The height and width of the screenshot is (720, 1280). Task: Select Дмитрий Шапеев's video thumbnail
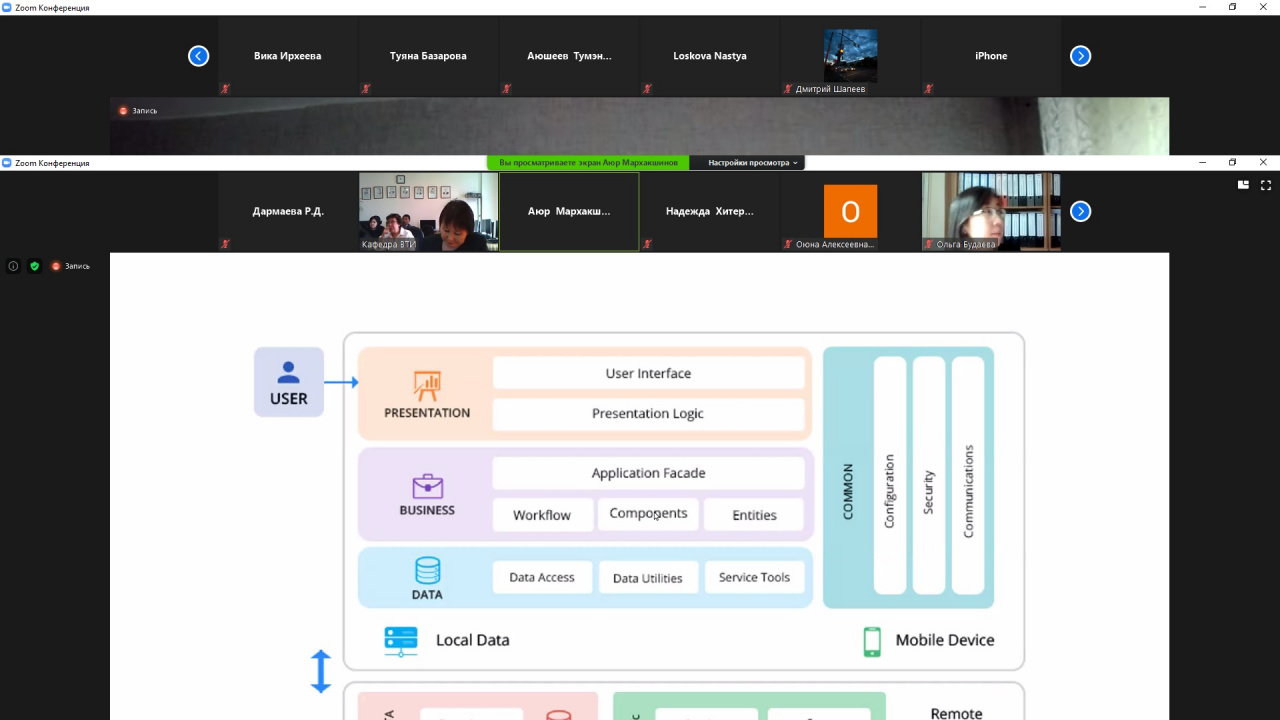850,56
